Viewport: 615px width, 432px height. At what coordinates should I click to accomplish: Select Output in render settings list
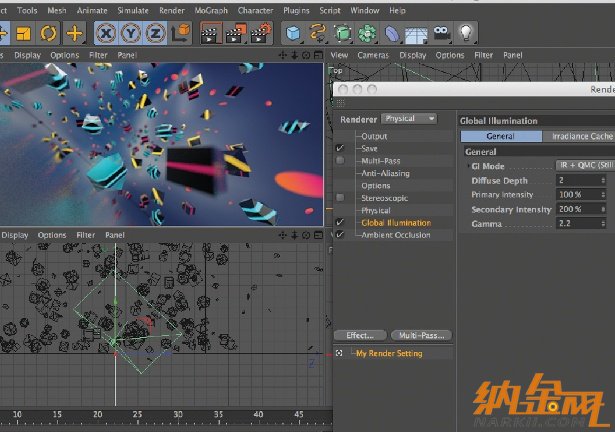point(374,136)
